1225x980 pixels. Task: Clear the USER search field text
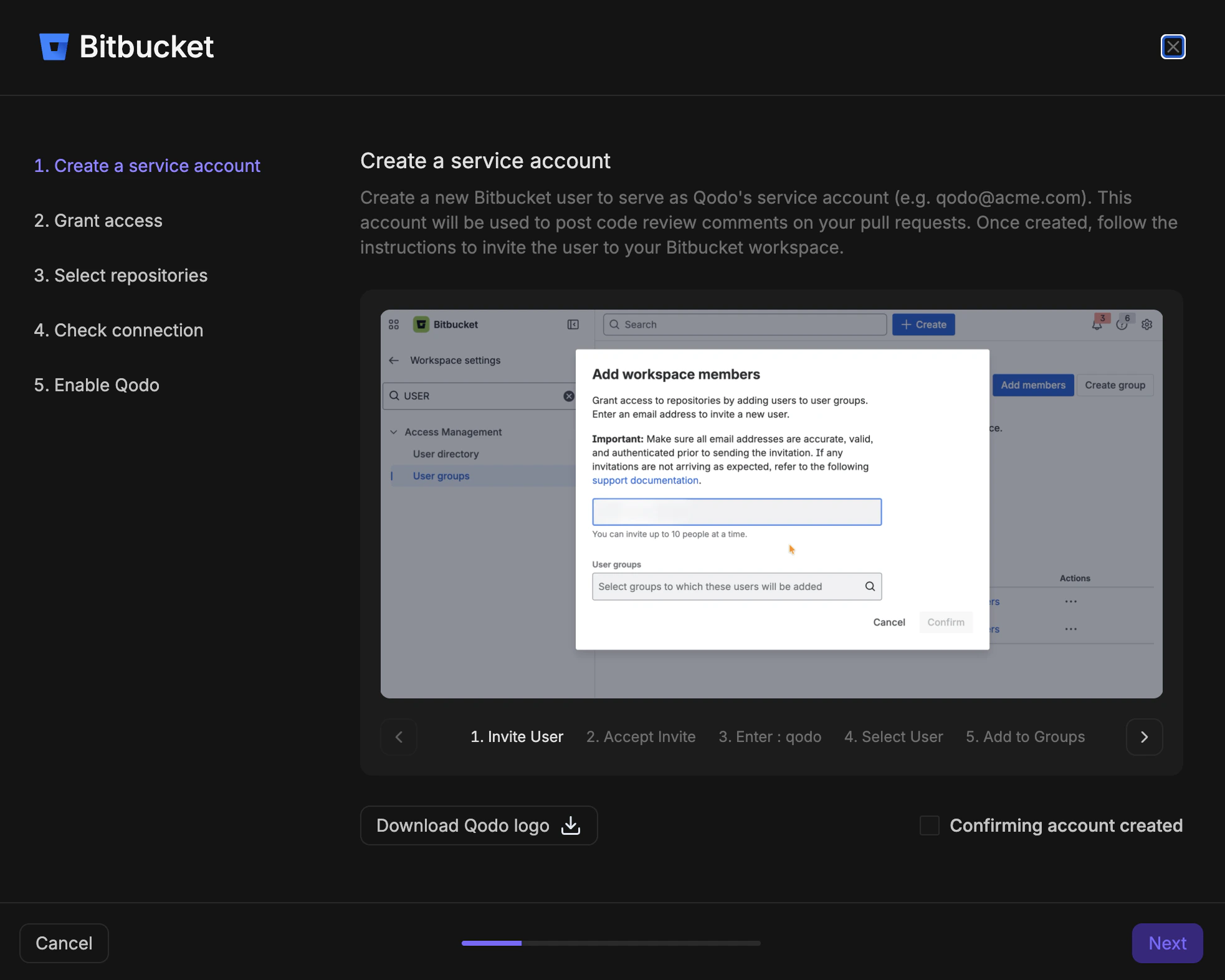(568, 396)
